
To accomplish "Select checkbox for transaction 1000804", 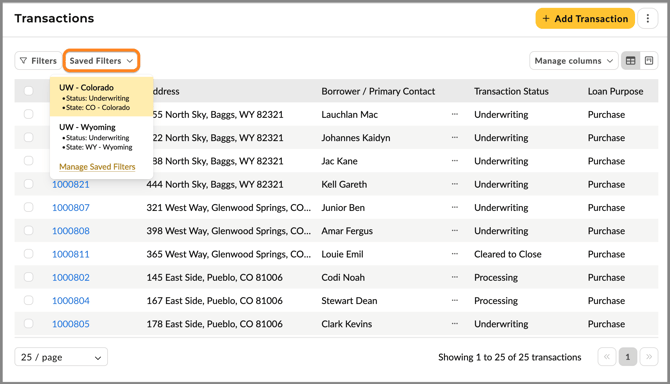I will 29,300.
